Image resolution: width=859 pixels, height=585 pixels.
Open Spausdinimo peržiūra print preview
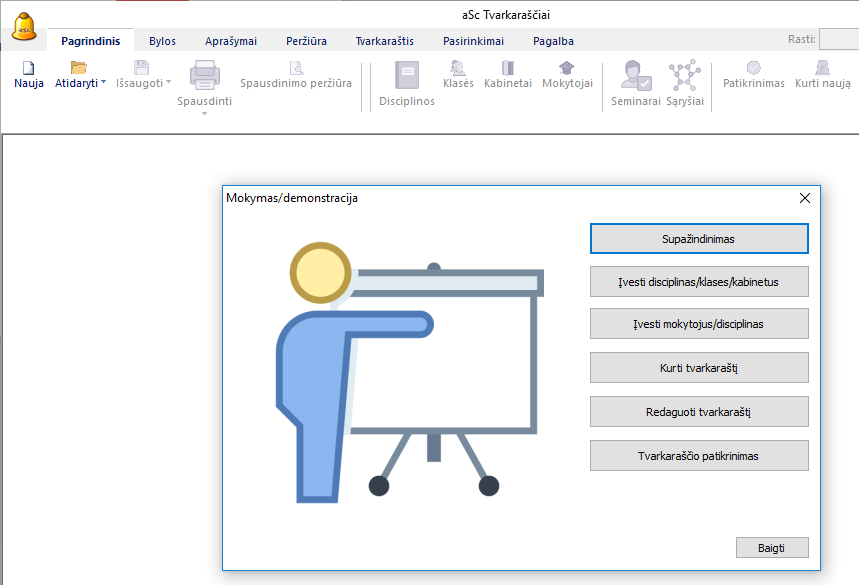[x=296, y=68]
